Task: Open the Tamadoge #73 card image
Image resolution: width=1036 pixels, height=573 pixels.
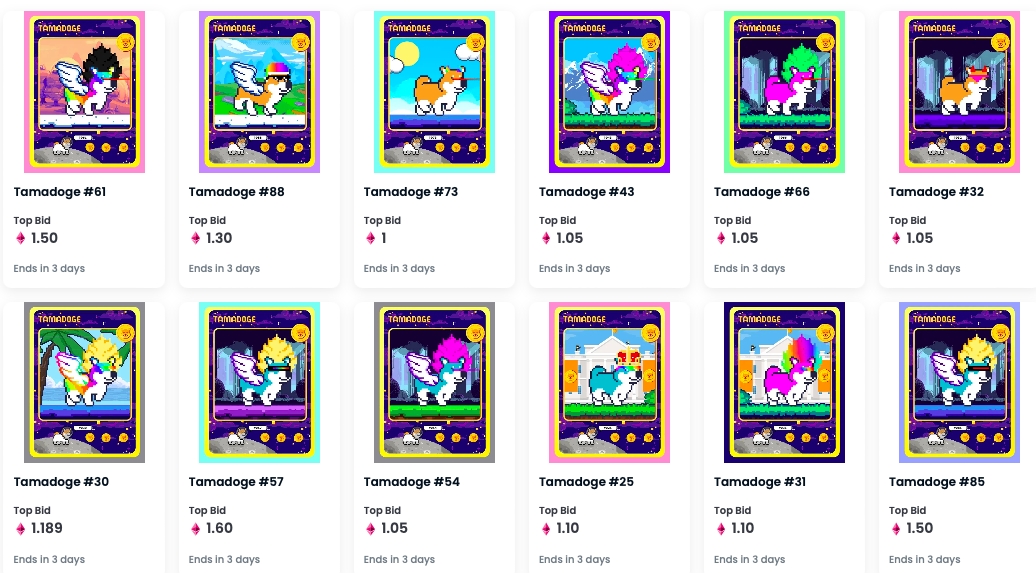Action: click(x=435, y=92)
